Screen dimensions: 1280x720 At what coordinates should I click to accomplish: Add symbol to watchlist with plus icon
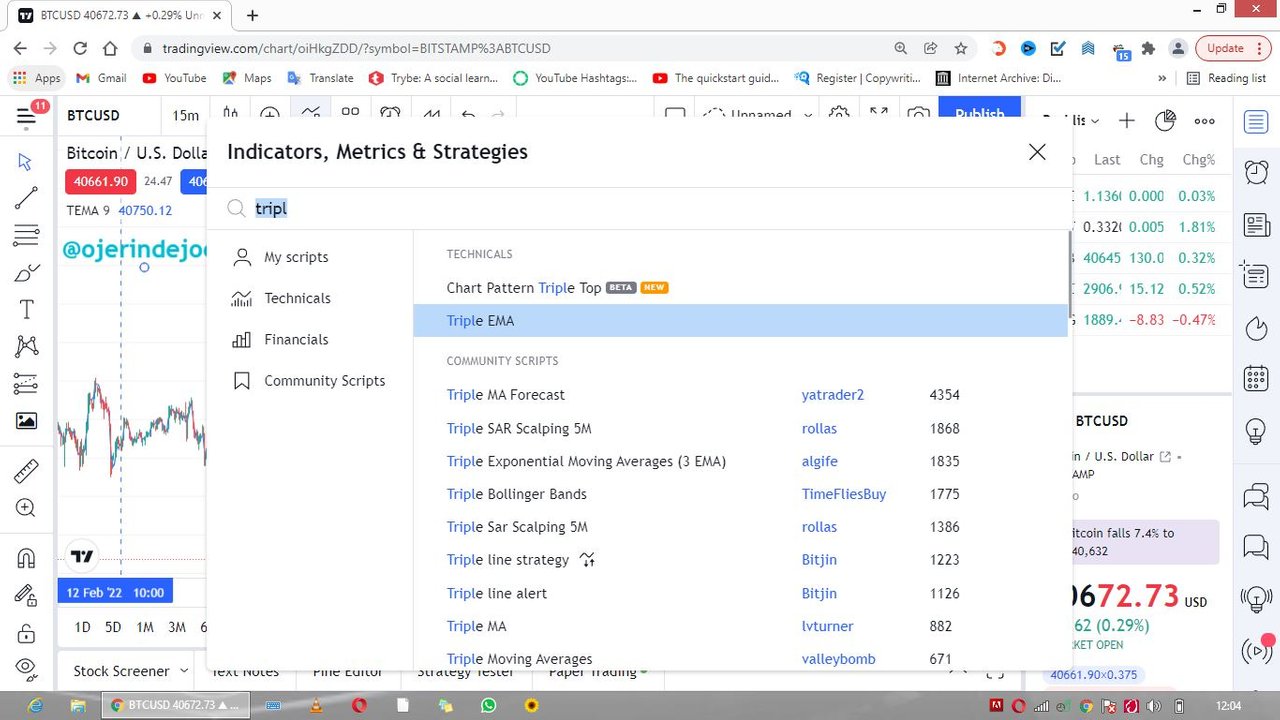point(1127,121)
